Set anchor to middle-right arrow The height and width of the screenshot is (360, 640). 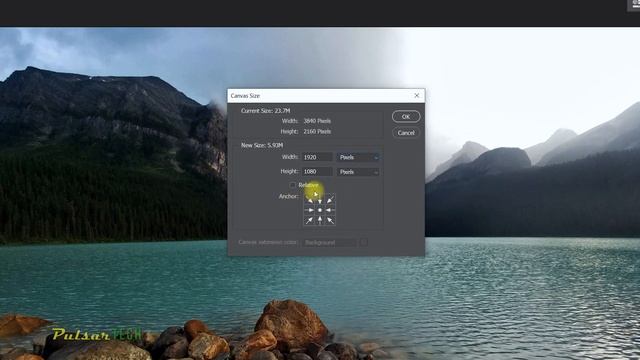330,210
